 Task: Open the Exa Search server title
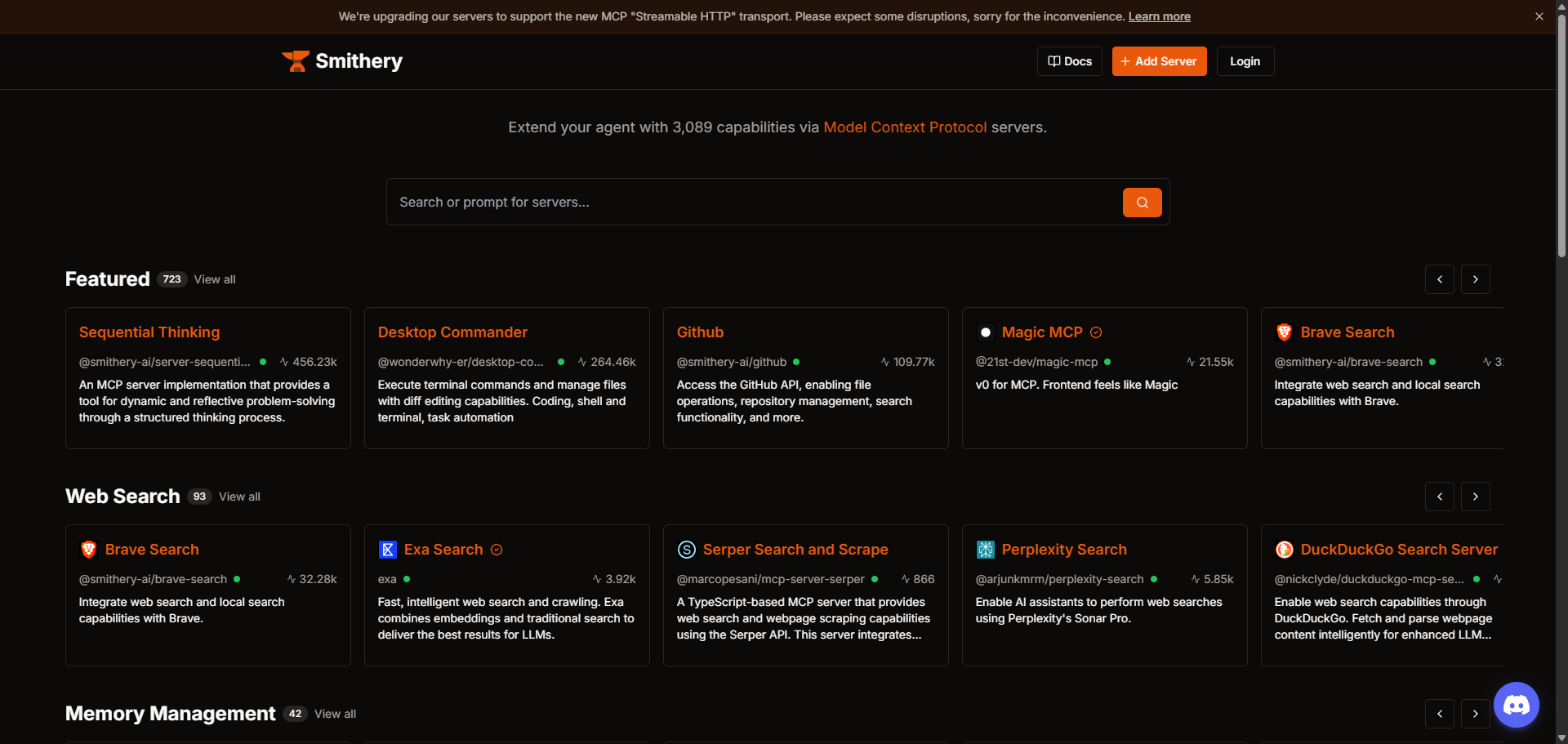pos(443,550)
